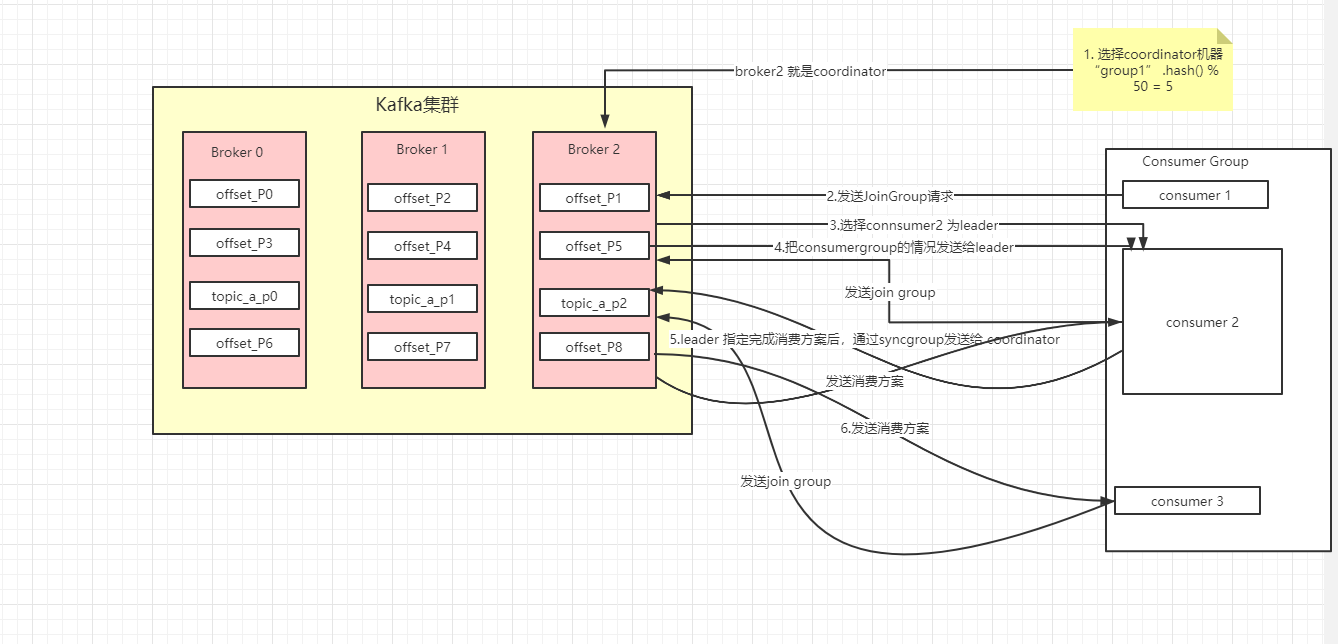Click the consumer 3 box
Screen dimensions: 1338x644
pyautogui.click(x=1187, y=500)
